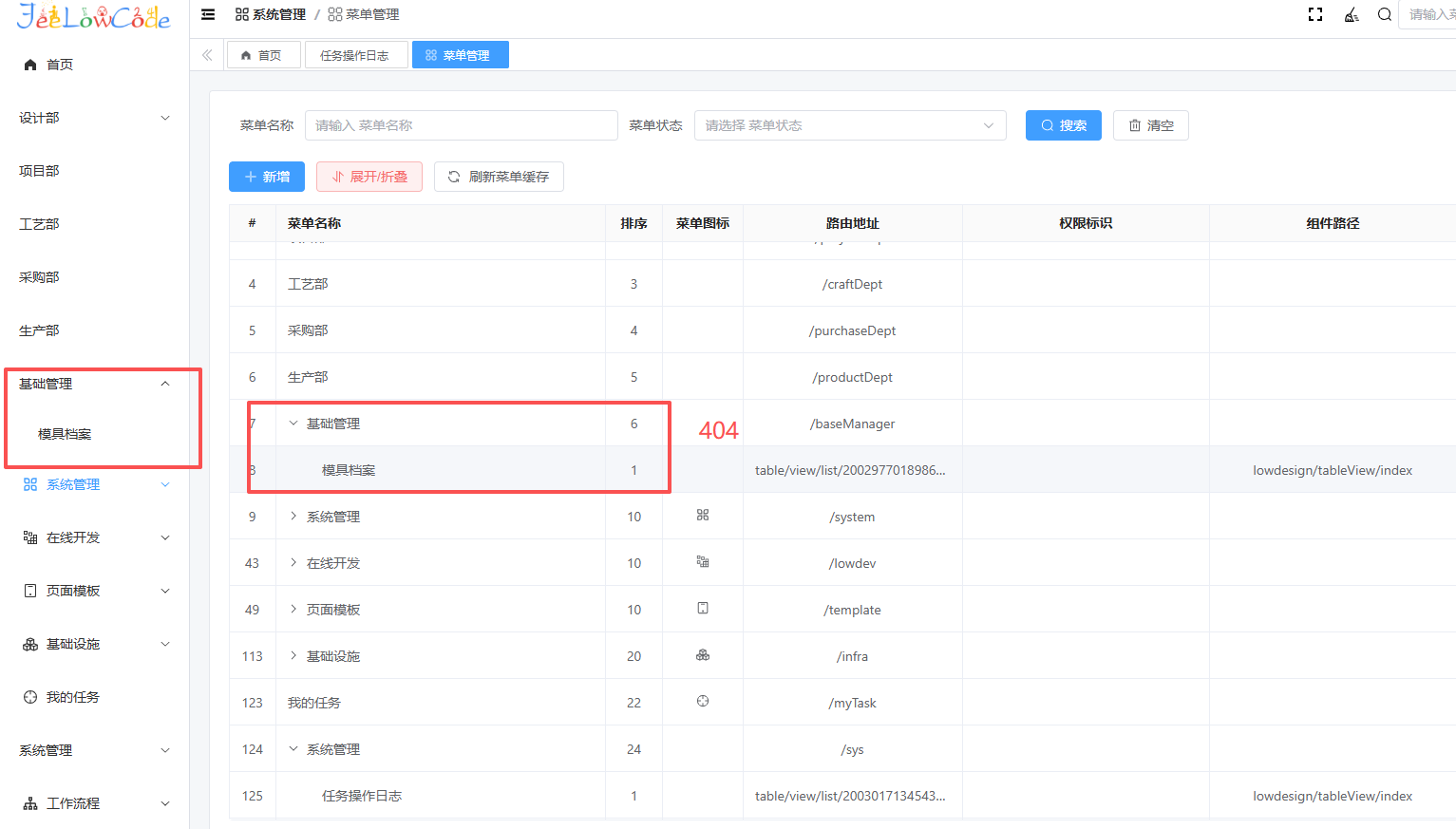Viewport: 1456px width, 829px height.
Task: Click the 展开/折叠 toggle button
Action: 369,177
